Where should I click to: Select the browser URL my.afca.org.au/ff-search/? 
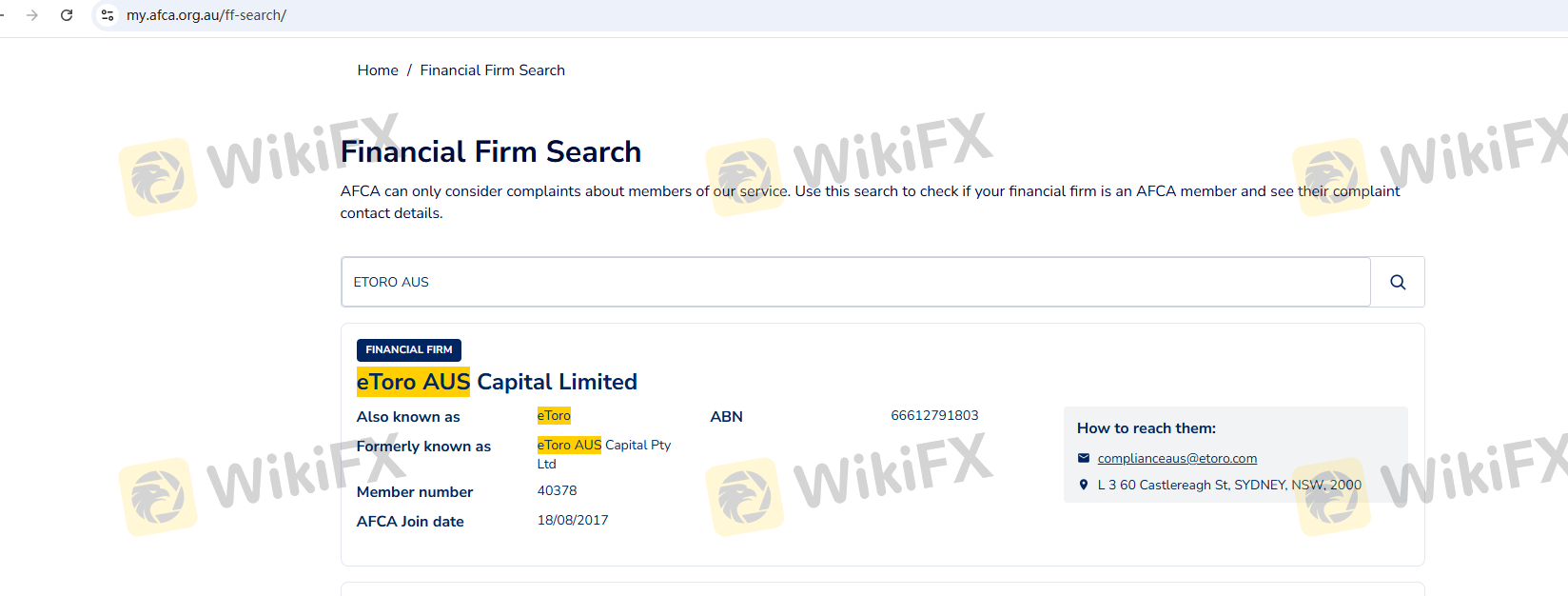(206, 15)
